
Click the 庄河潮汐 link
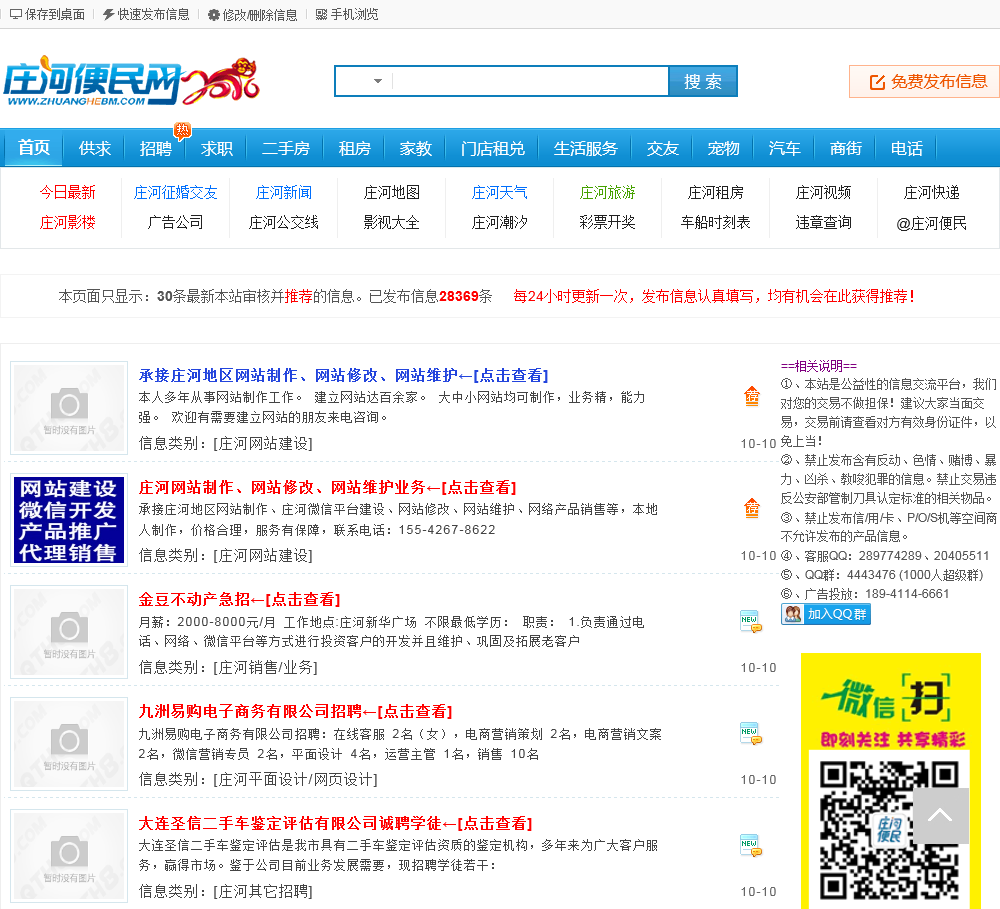point(499,222)
